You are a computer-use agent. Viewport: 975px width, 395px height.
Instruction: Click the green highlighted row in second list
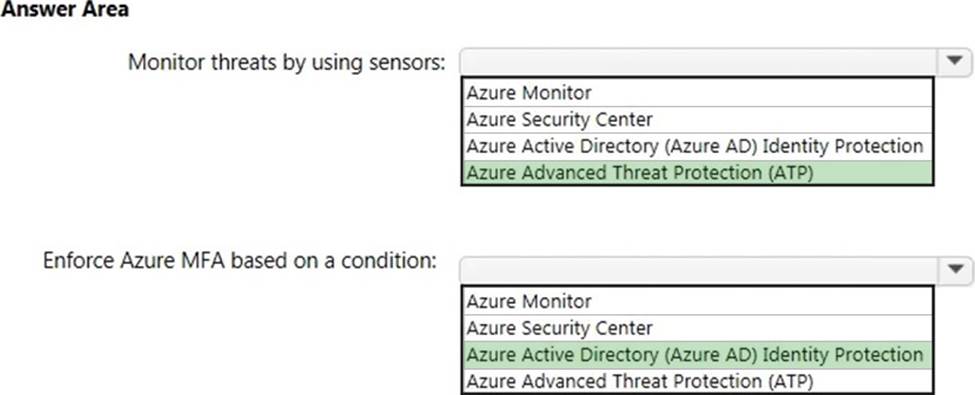point(697,355)
